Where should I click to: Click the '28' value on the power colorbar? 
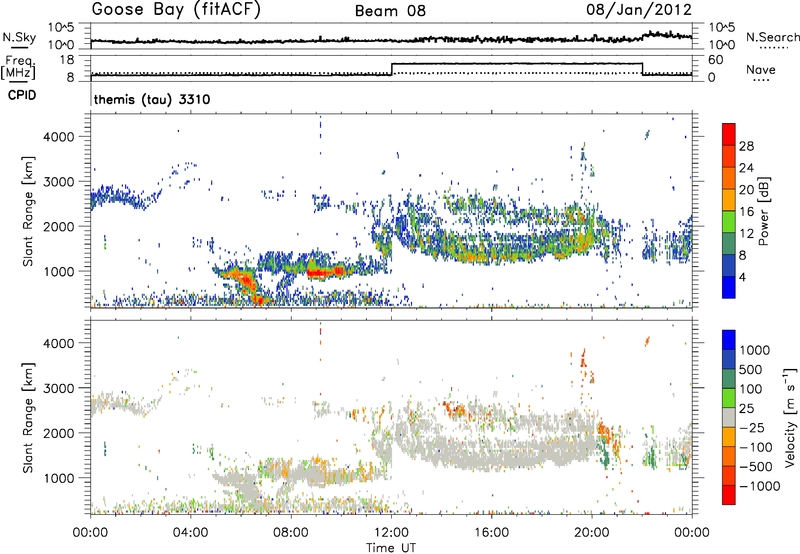point(746,146)
